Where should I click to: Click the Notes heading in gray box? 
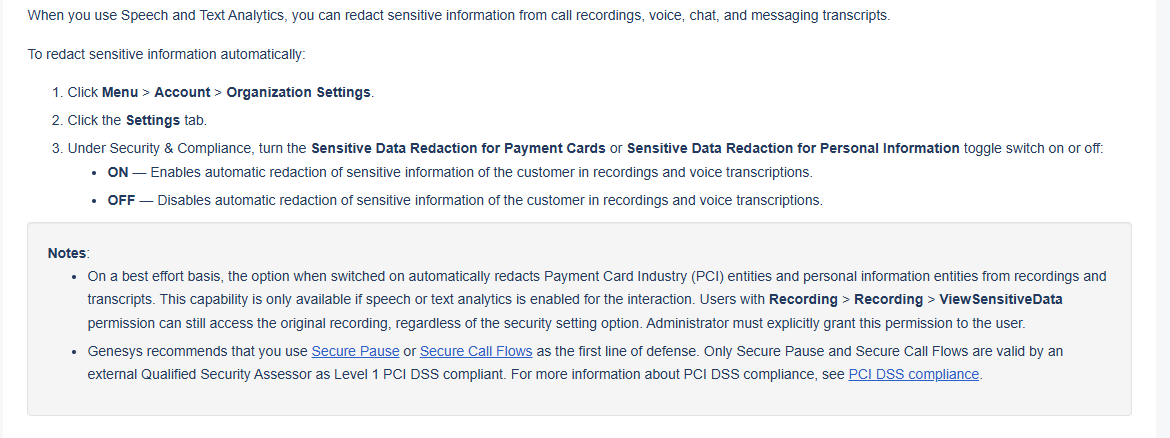click(68, 253)
